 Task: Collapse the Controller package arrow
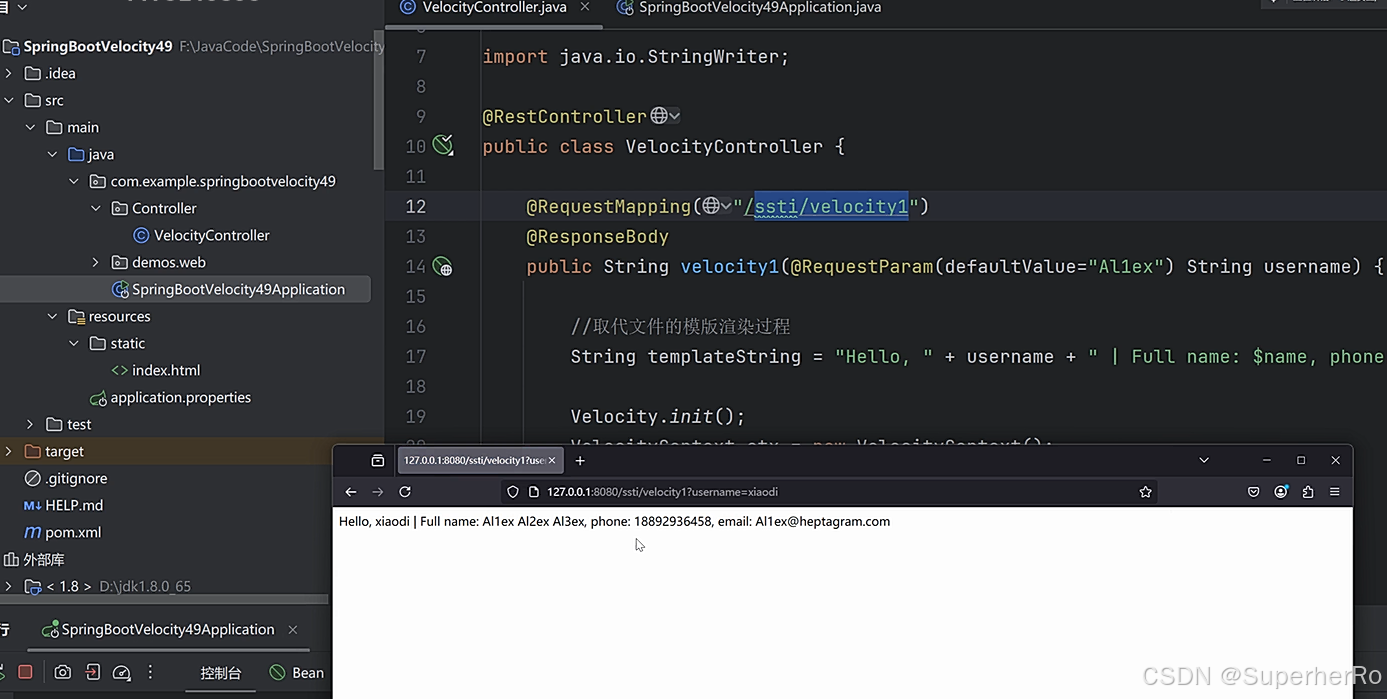pyautogui.click(x=96, y=208)
